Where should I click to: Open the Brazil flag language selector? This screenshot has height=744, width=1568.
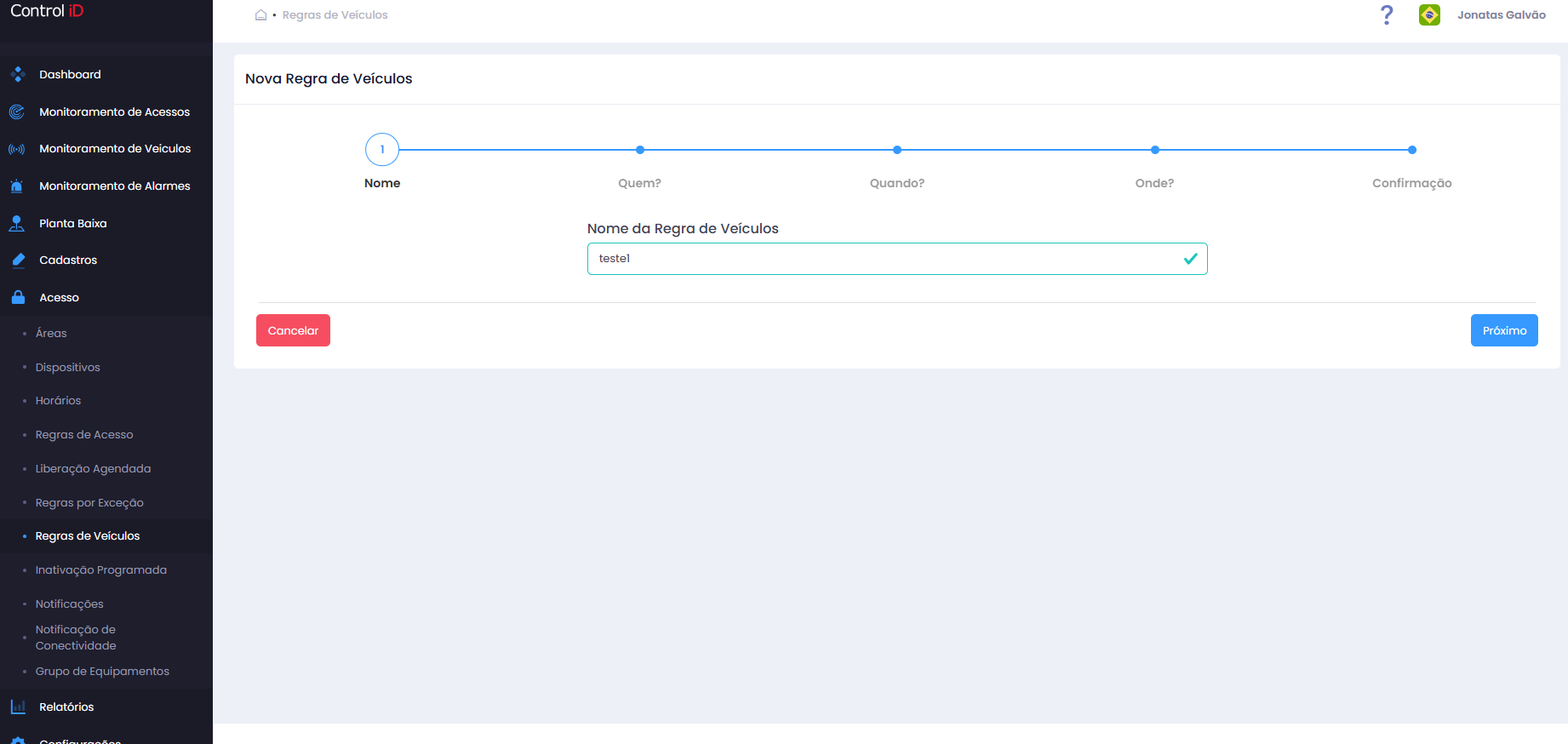pos(1429,14)
